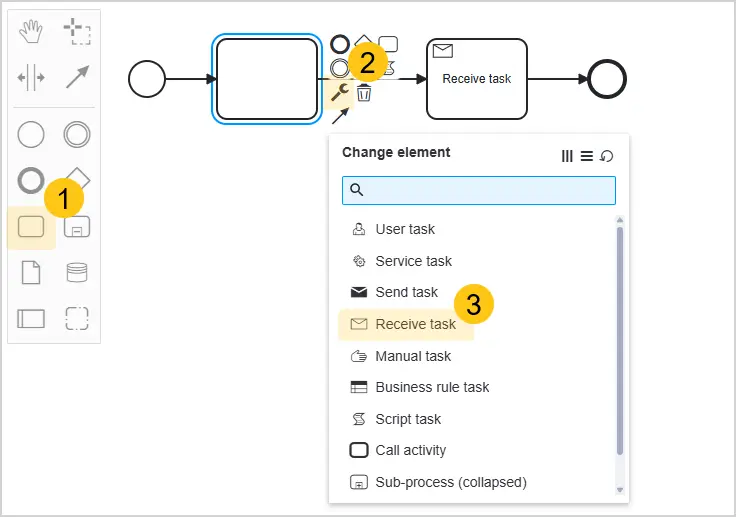This screenshot has width=736, height=517.
Task: Select the global connect arrow tool
Action: 77,77
